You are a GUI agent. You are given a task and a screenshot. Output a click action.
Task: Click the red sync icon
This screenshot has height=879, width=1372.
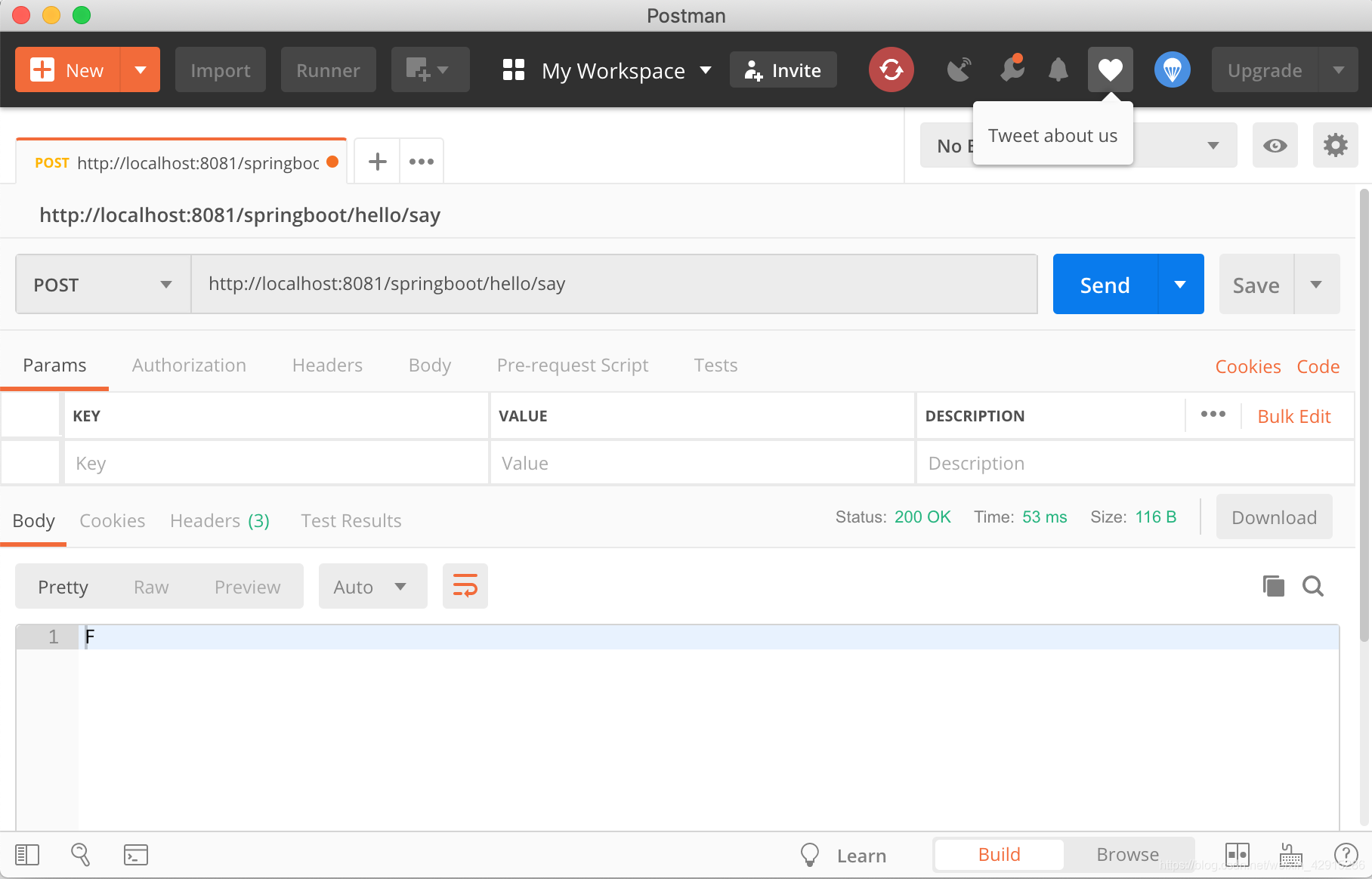891,69
